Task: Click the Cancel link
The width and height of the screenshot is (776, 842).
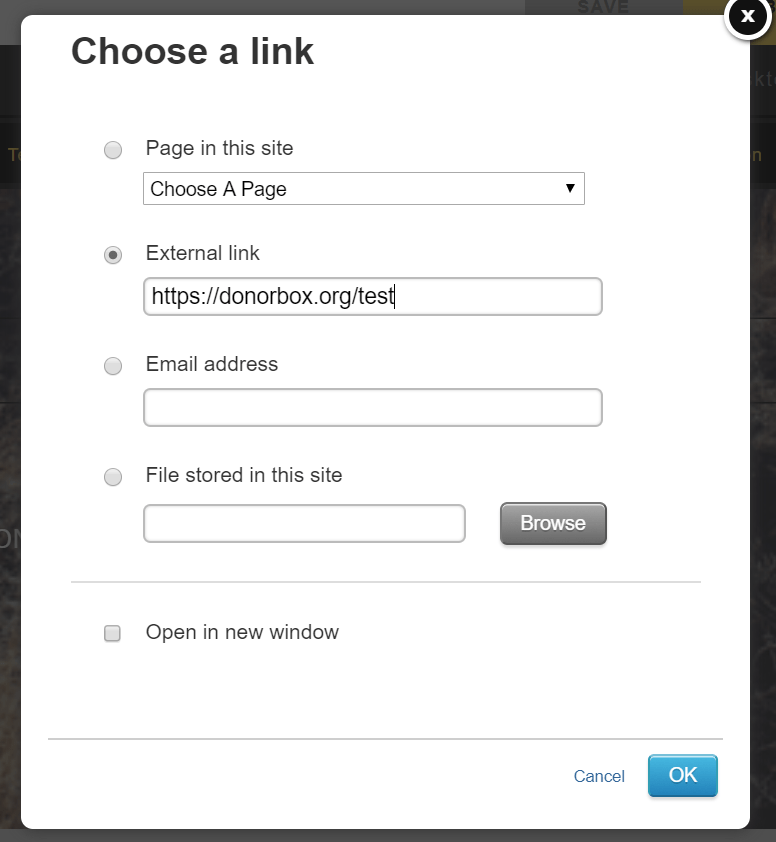Action: point(599,777)
